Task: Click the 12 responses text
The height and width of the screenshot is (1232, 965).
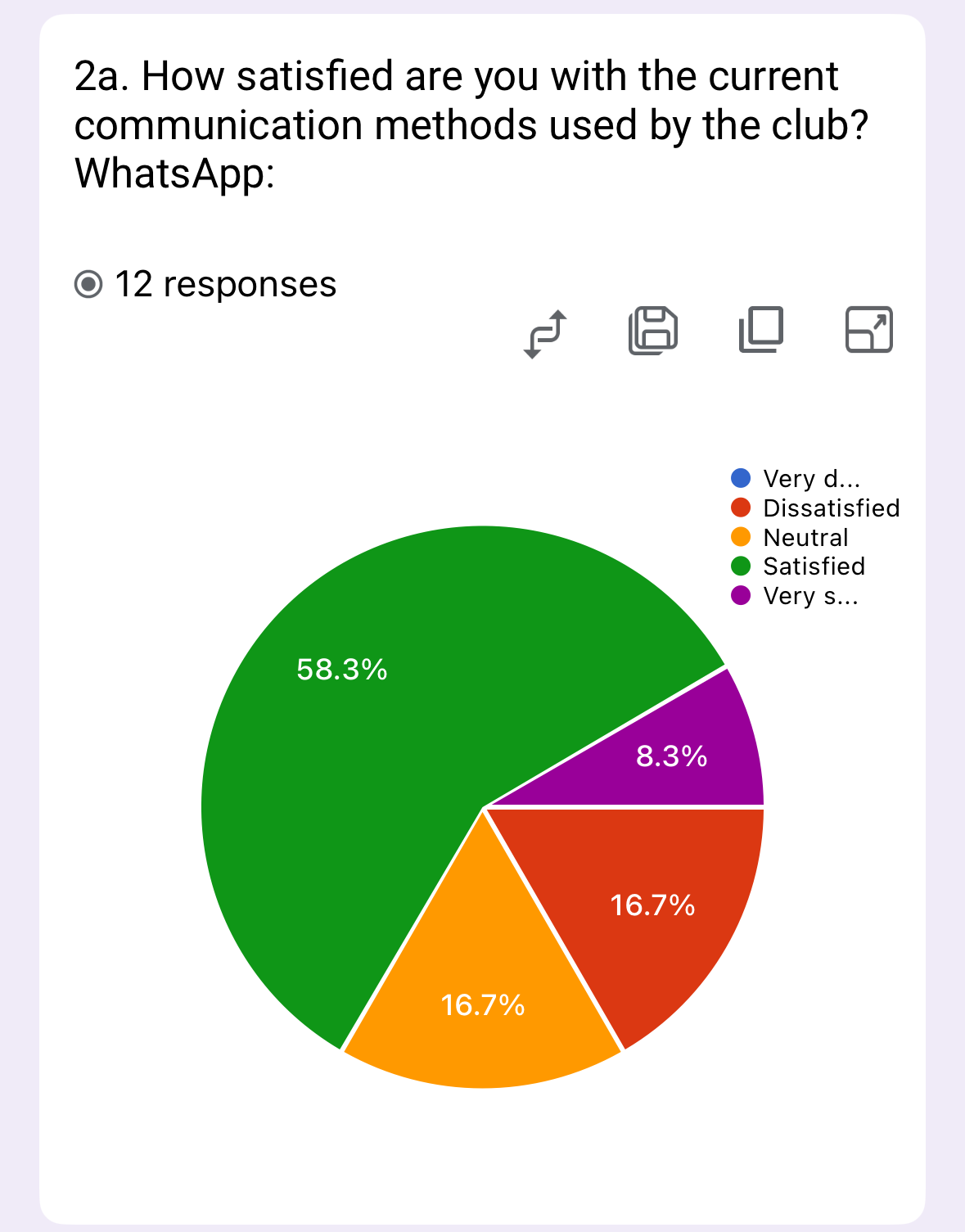Action: pos(225,285)
